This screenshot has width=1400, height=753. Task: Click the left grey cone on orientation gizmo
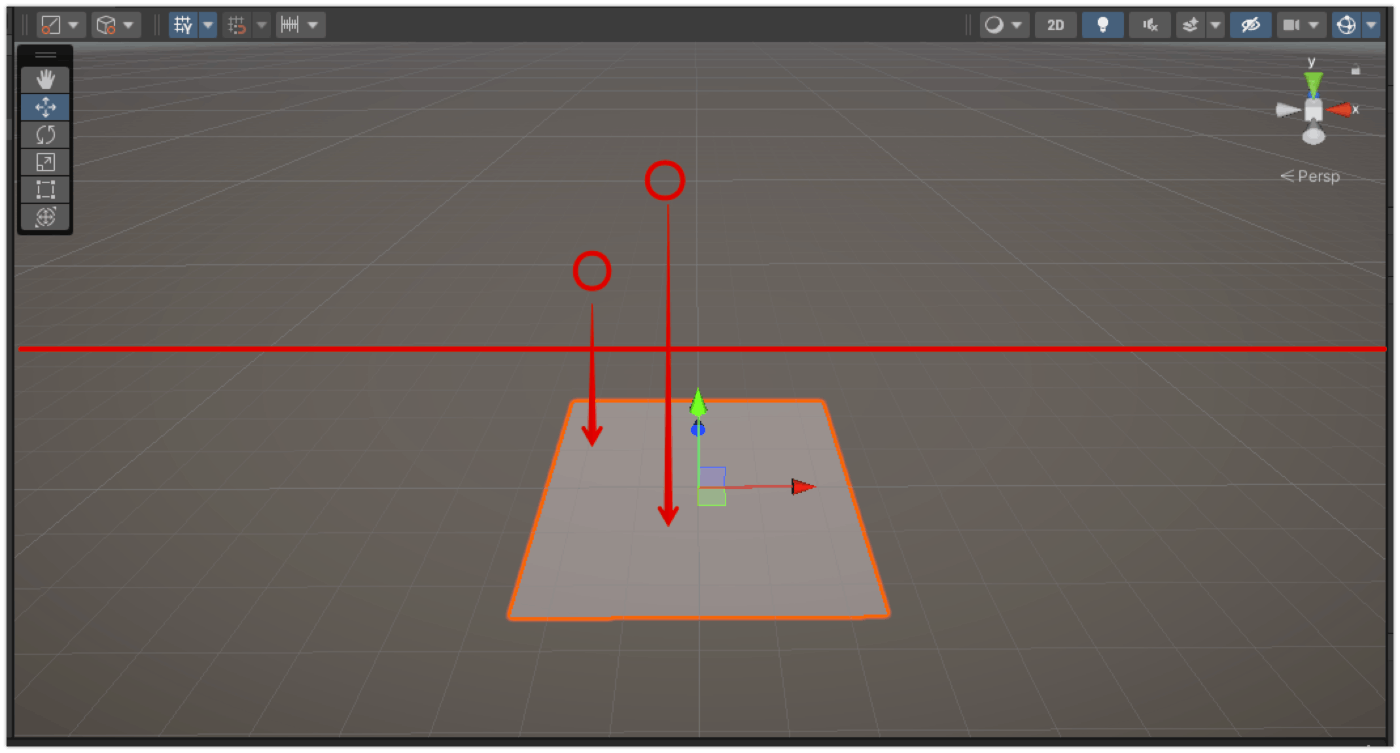[x=1288, y=110]
